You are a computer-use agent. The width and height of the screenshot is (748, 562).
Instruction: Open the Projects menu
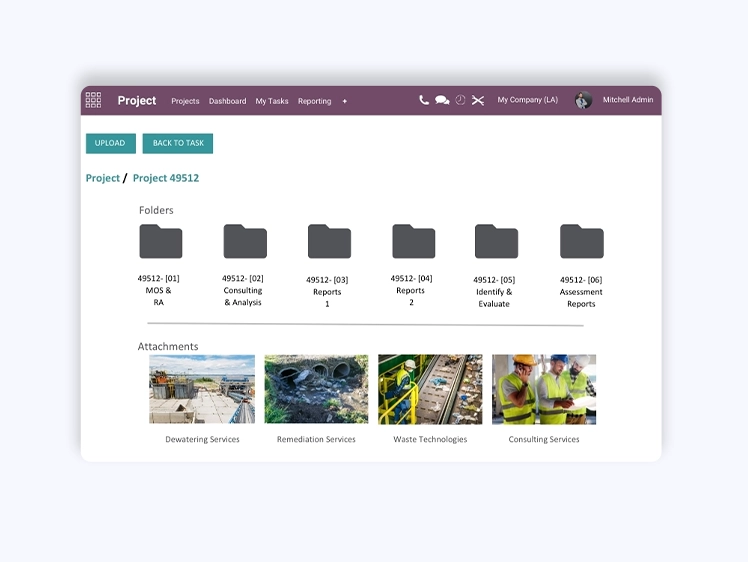point(185,101)
